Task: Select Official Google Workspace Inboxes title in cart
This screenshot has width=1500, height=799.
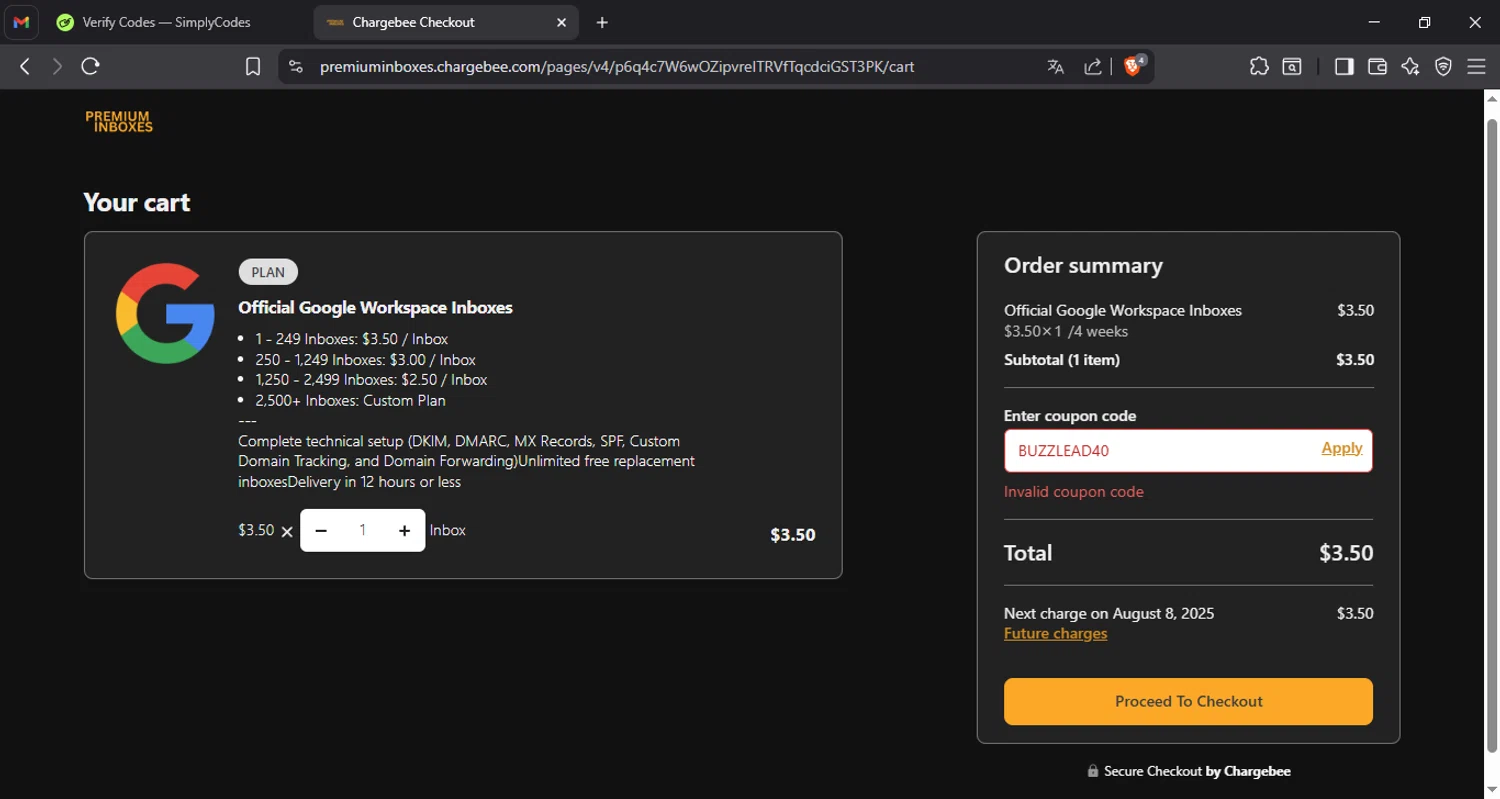Action: pyautogui.click(x=375, y=307)
